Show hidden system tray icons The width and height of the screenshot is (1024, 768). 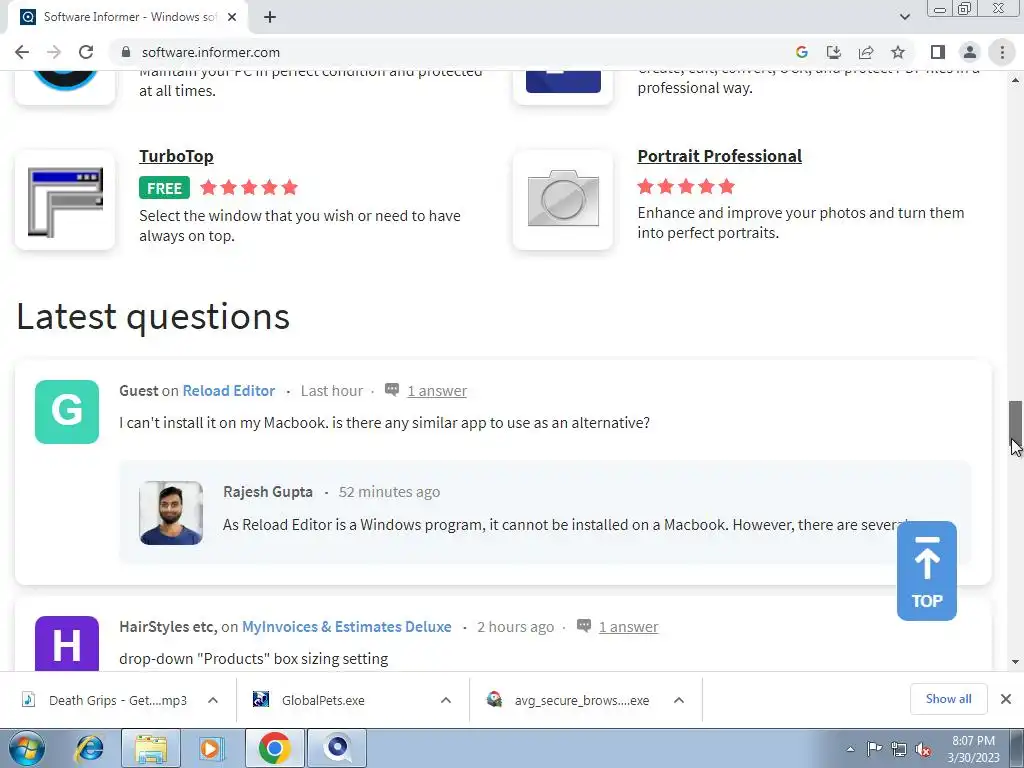(x=850, y=749)
